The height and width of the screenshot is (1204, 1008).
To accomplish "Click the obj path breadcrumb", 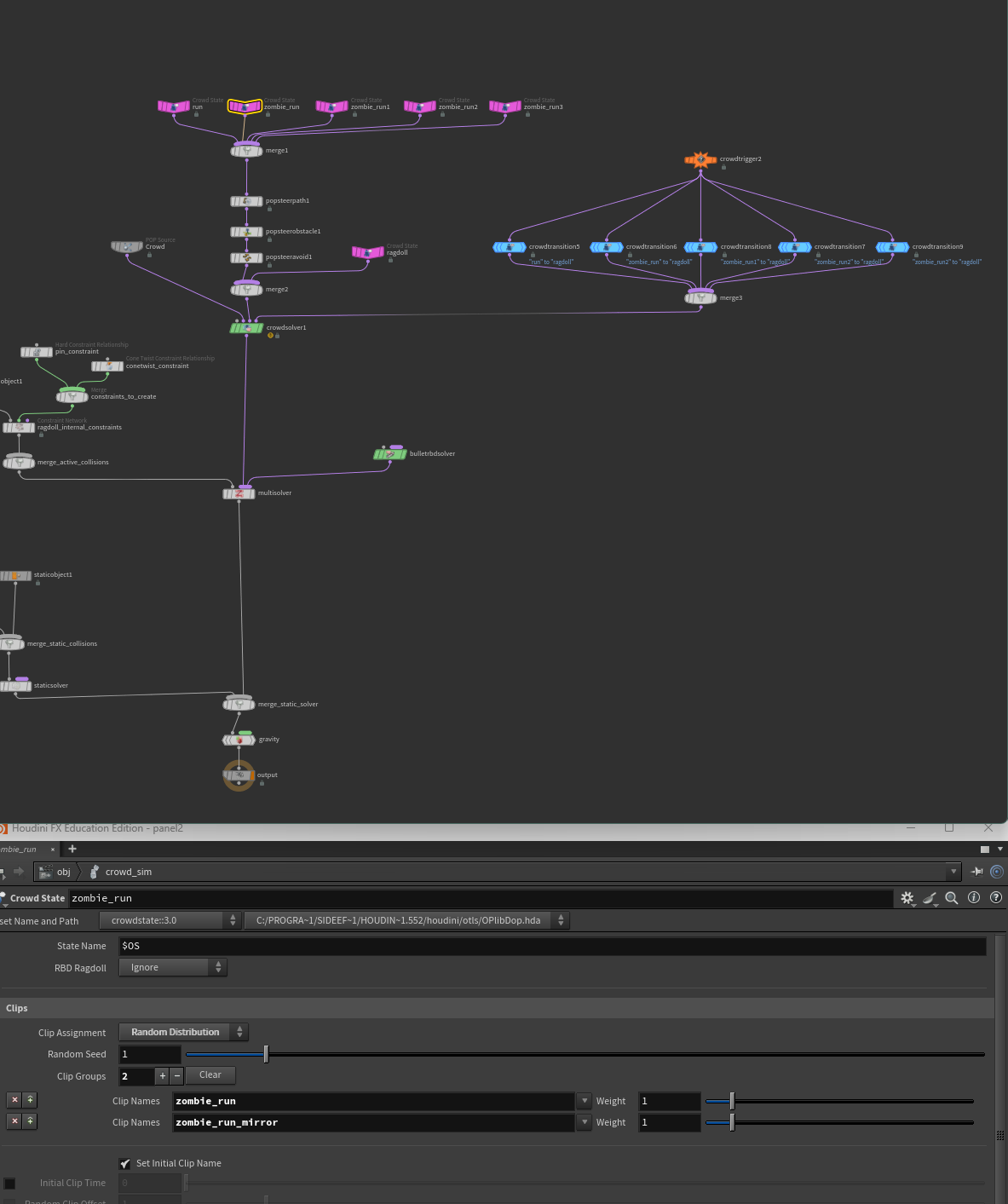I will [56, 872].
